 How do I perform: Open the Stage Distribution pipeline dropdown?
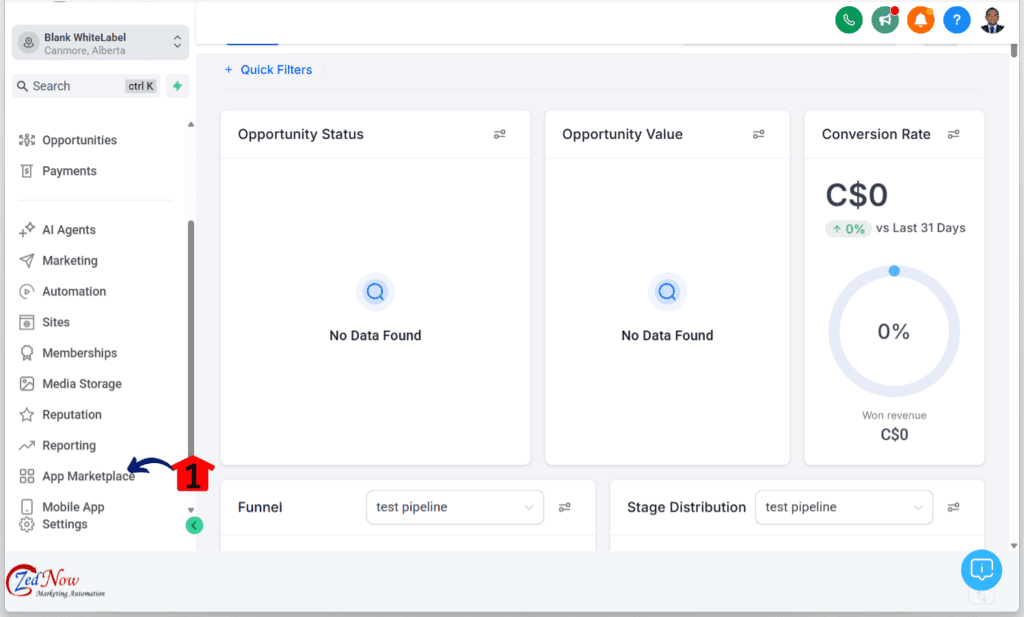coord(843,507)
